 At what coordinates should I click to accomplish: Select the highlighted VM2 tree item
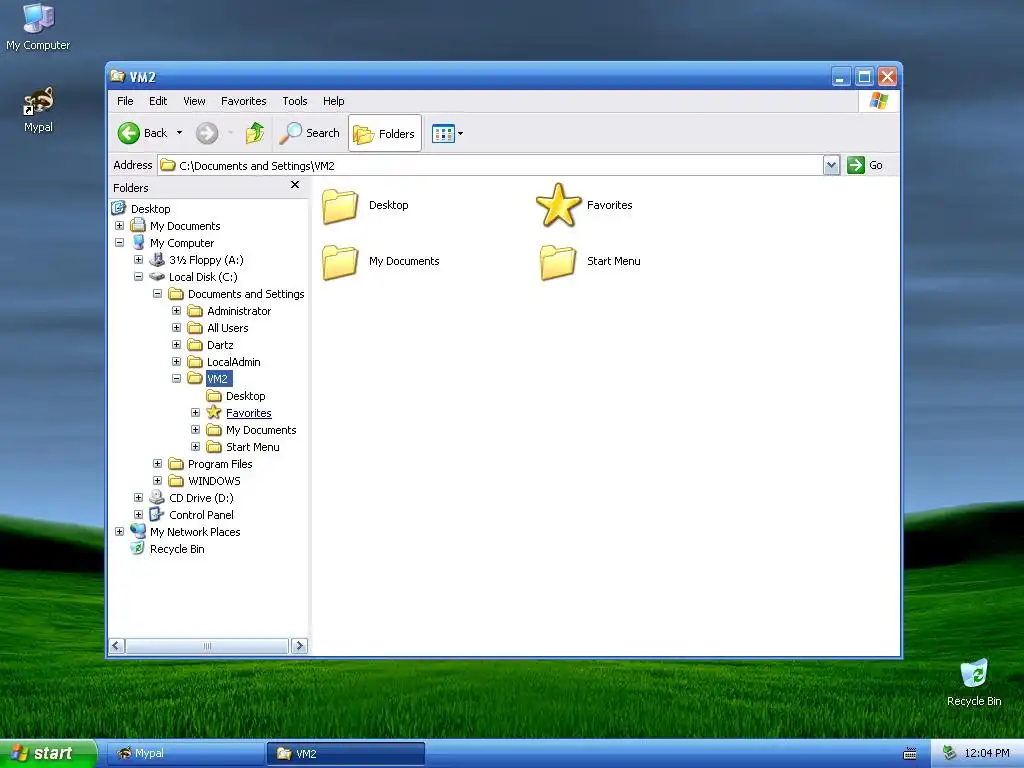(218, 379)
